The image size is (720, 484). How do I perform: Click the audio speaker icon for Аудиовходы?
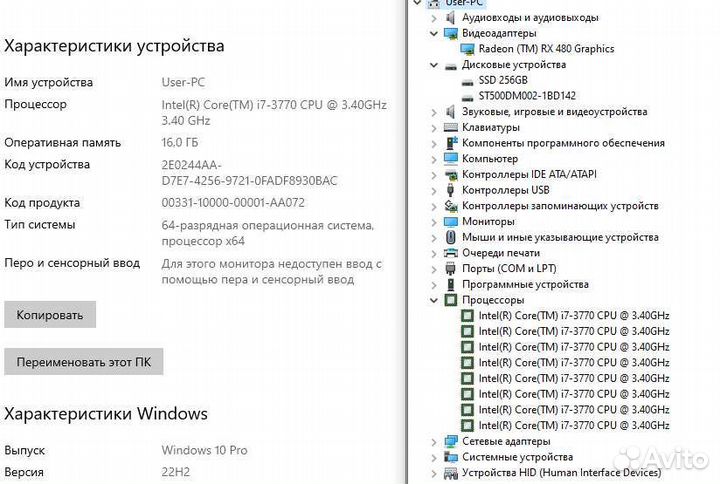pos(450,17)
